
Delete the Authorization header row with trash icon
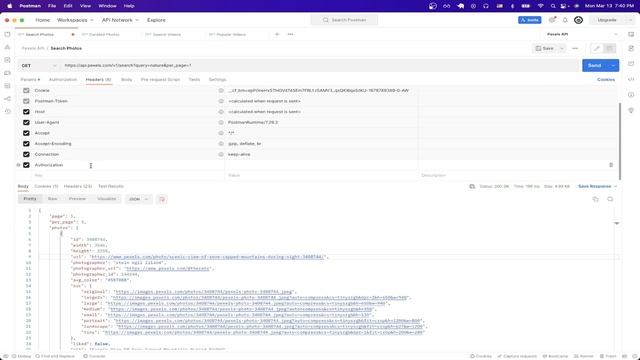tap(611, 165)
